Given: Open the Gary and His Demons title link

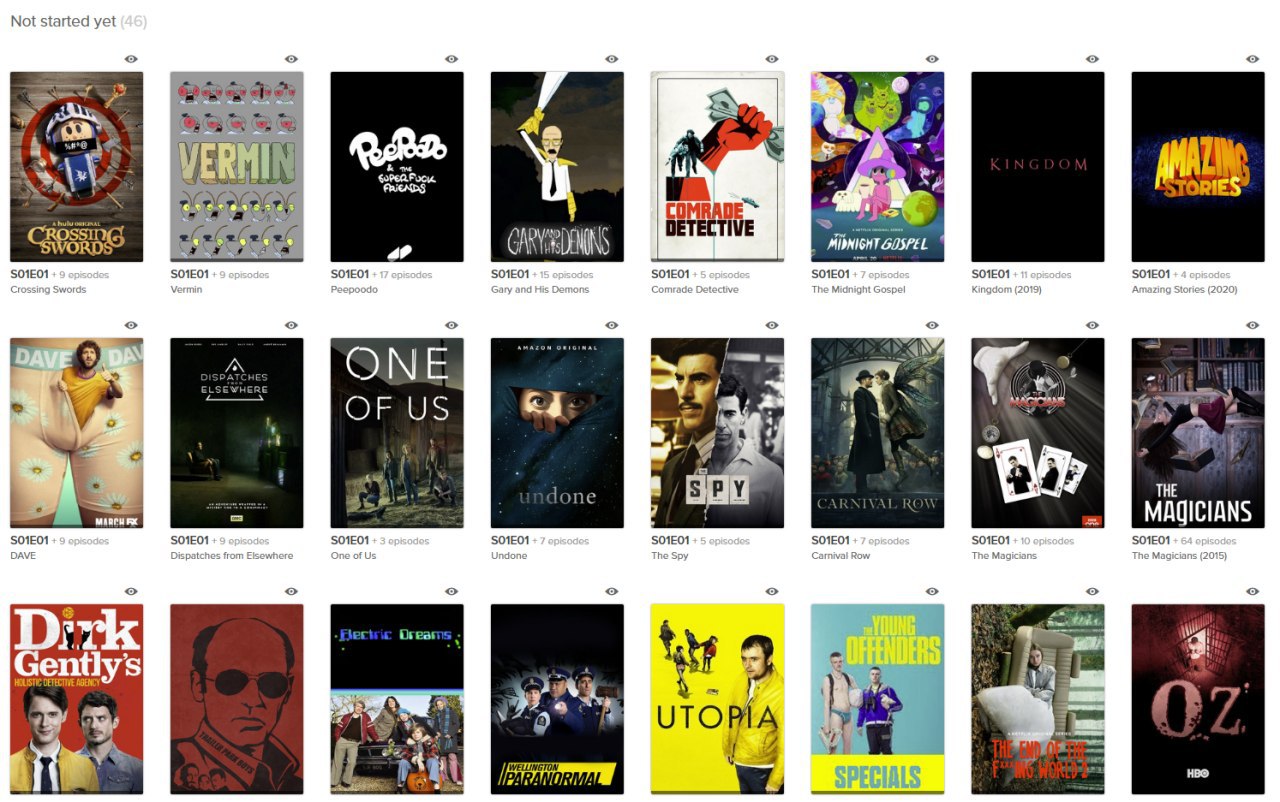Looking at the screenshot, I should [x=540, y=290].
